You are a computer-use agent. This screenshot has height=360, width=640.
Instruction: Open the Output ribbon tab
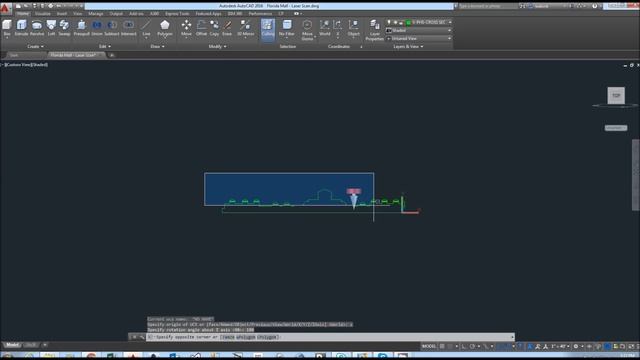(116, 13)
